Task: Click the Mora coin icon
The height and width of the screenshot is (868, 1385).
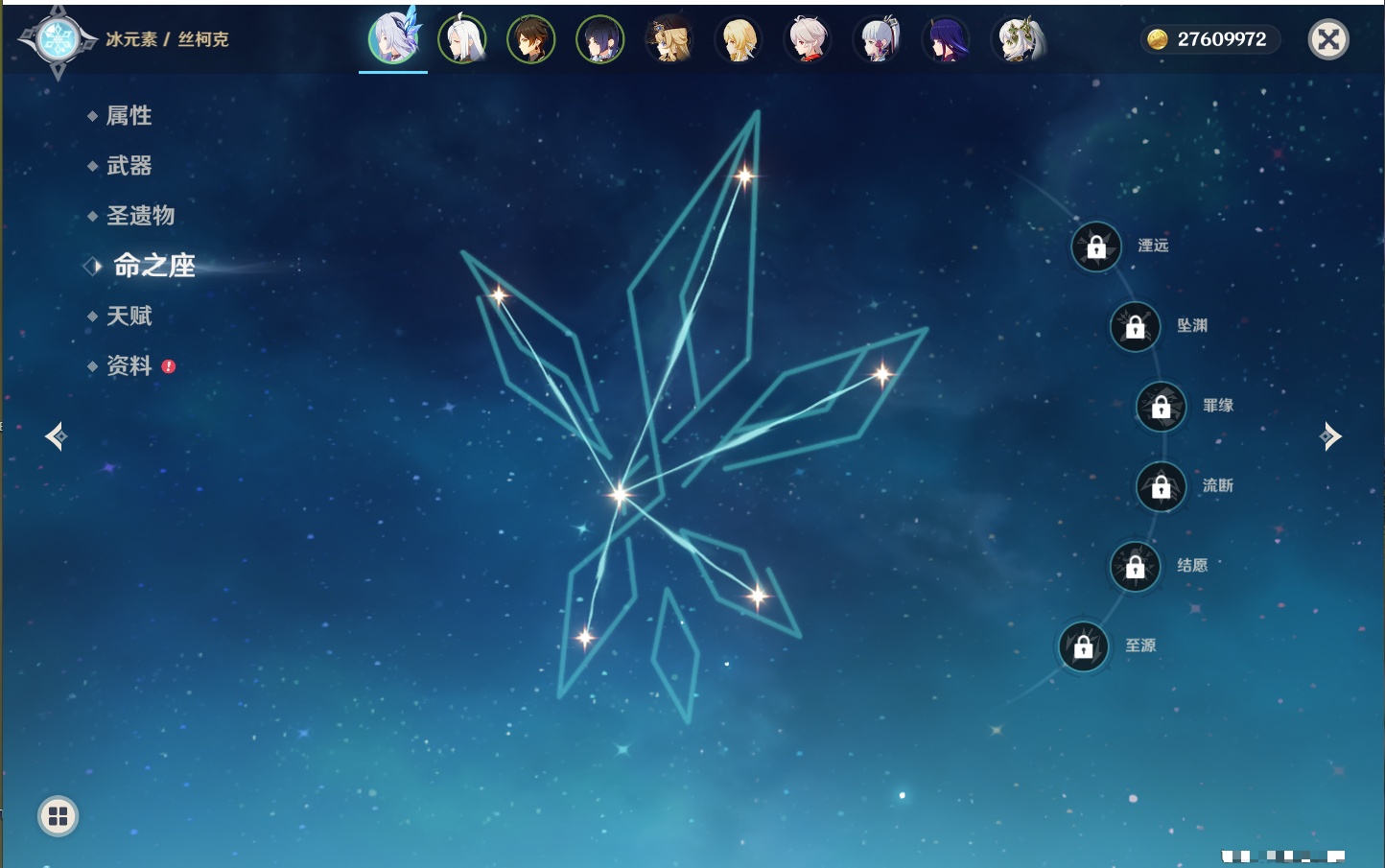Action: [x=1158, y=39]
